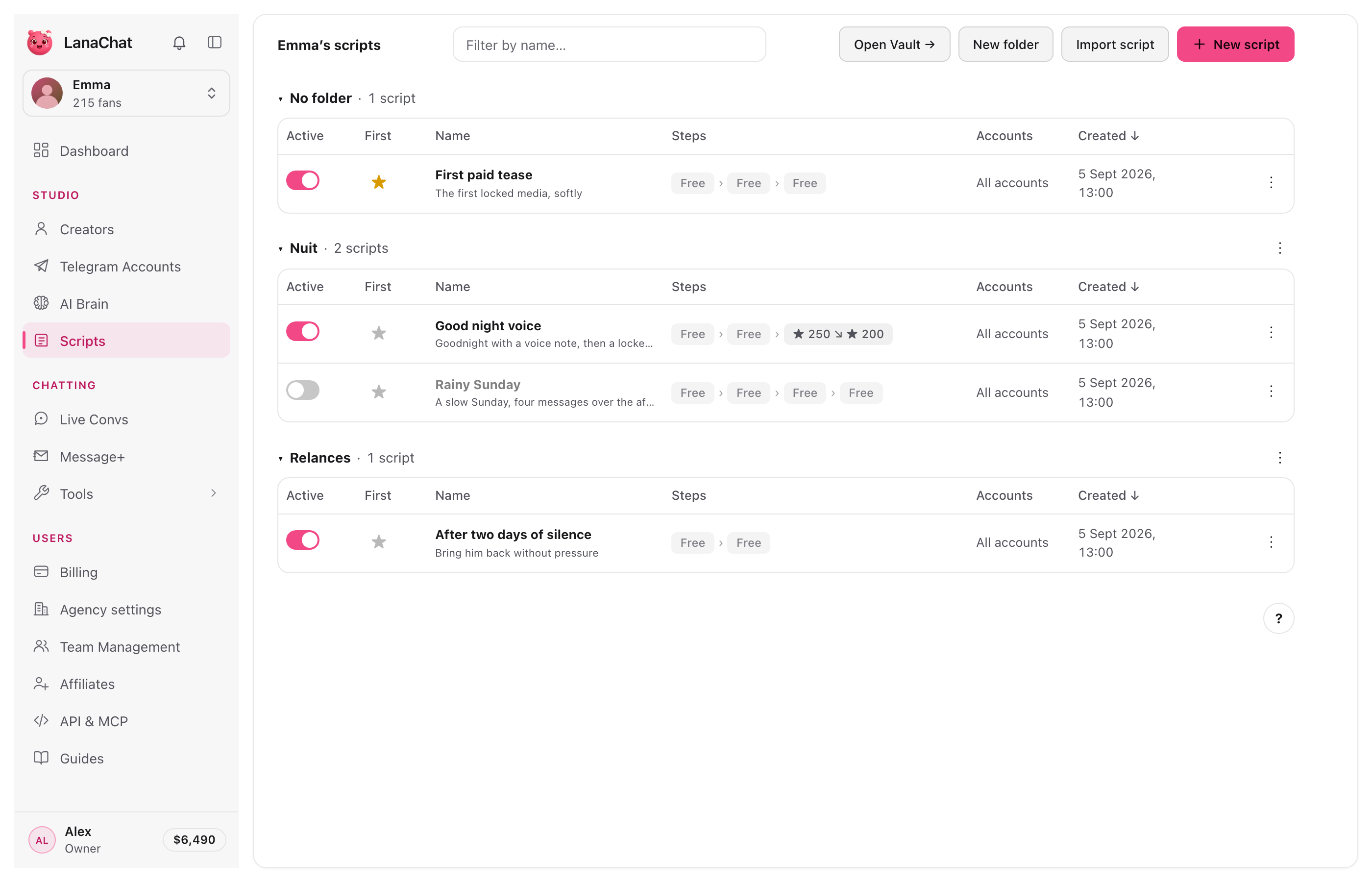The height and width of the screenshot is (882, 1372).
Task: Open the Guides page
Action: (126, 759)
